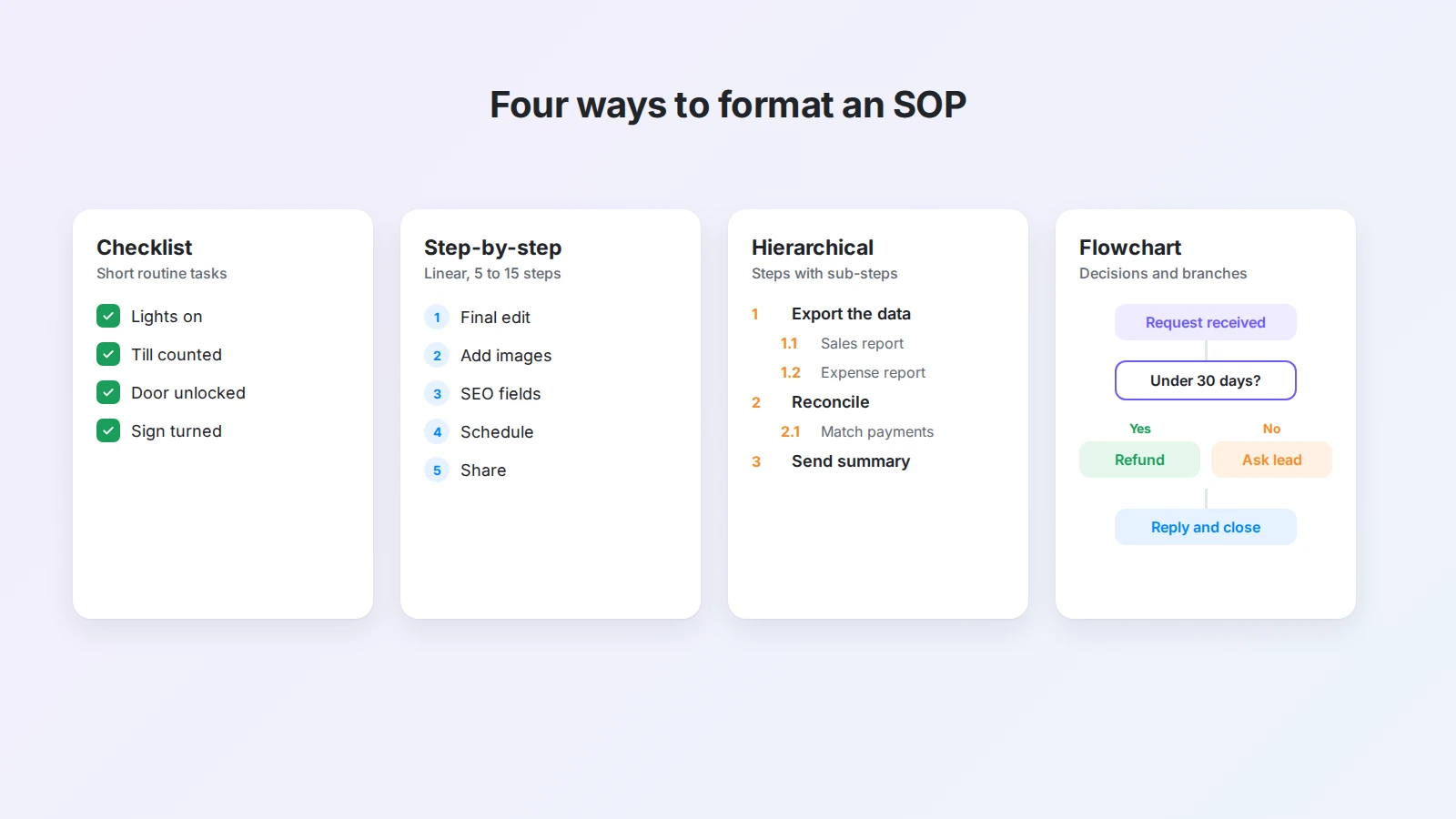Screen dimensions: 1456x819
Task: Click step 5 circle next to Share
Action: tap(437, 470)
